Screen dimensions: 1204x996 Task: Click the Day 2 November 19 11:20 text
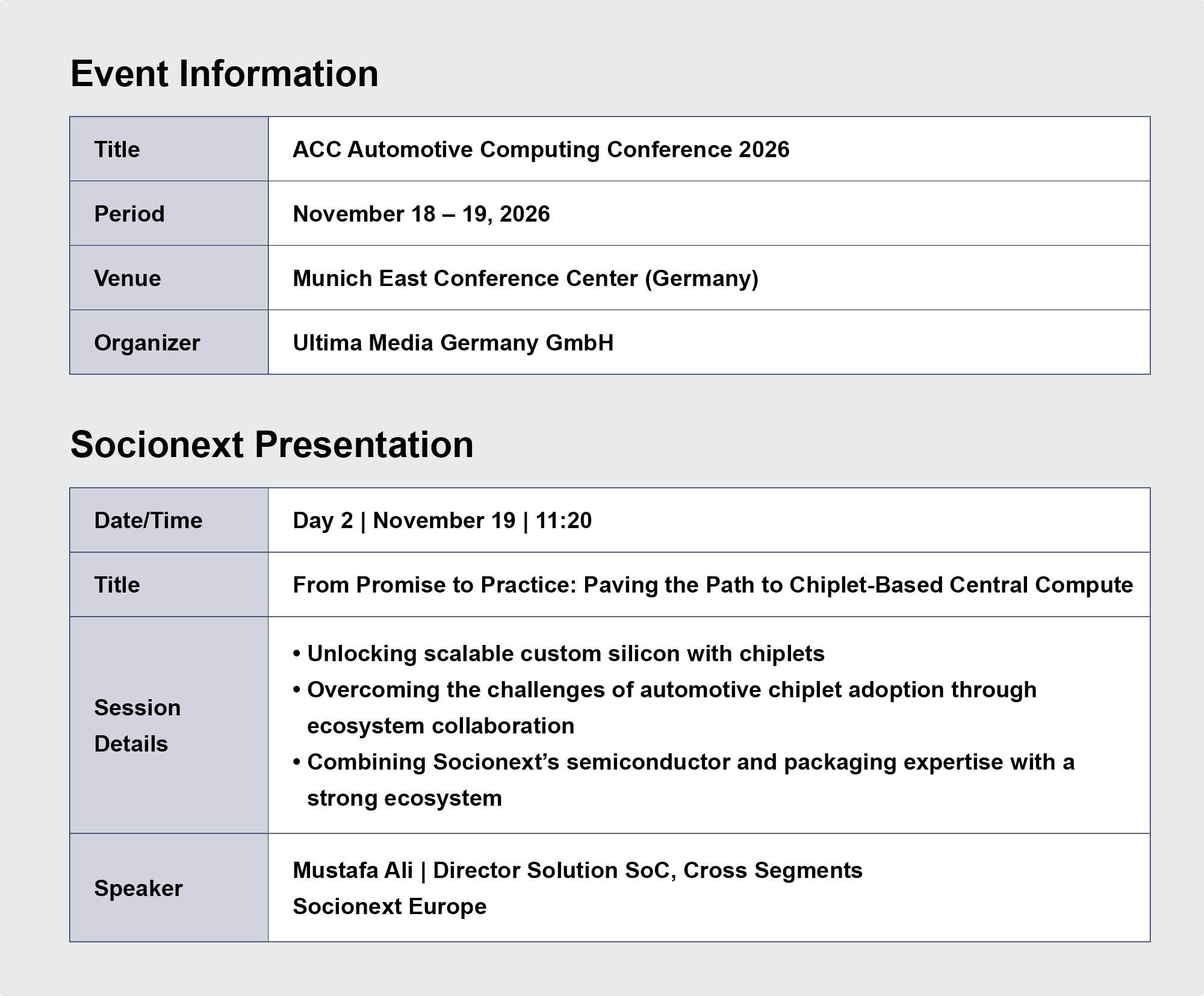pos(442,520)
